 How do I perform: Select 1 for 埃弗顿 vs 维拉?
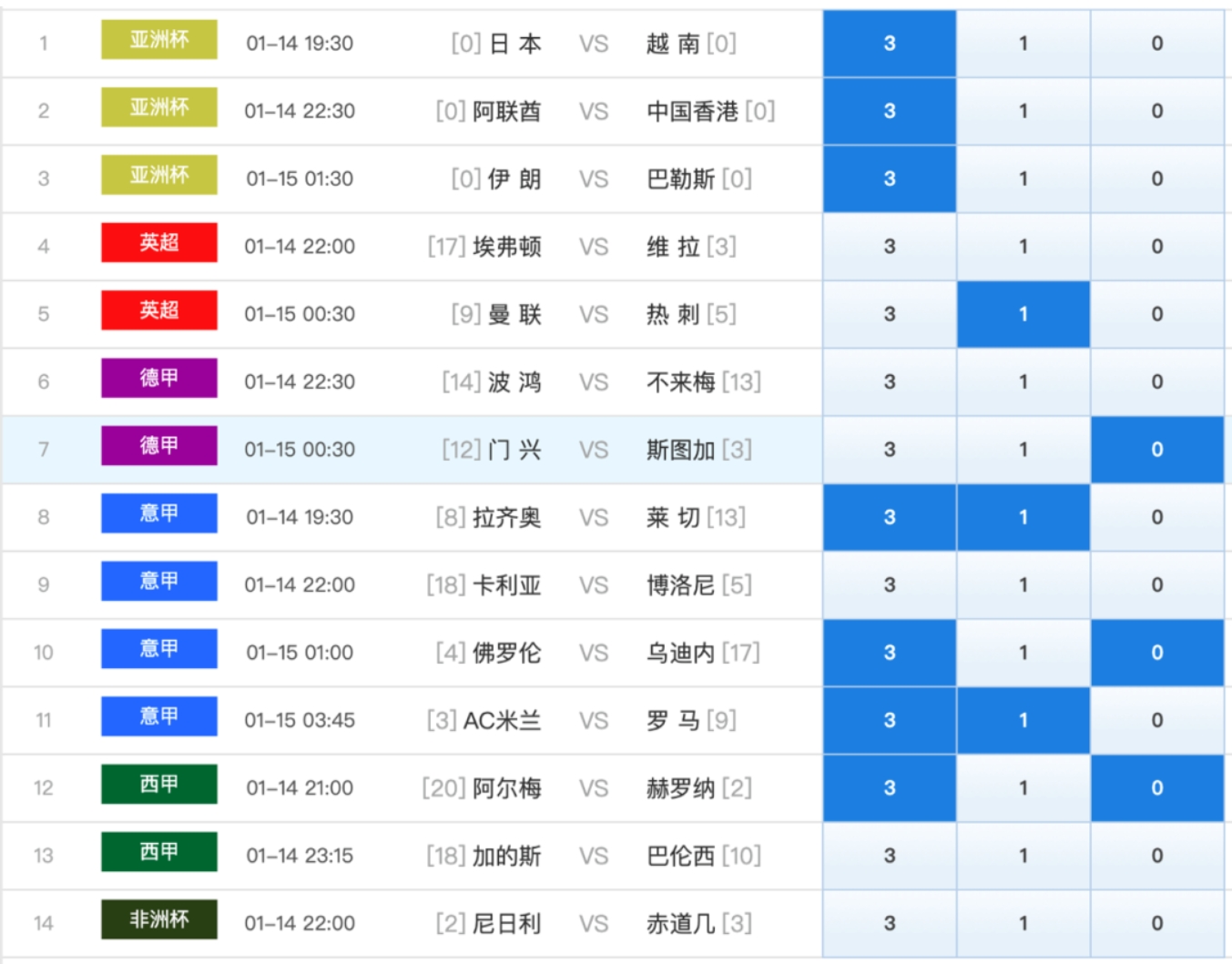point(1023,246)
